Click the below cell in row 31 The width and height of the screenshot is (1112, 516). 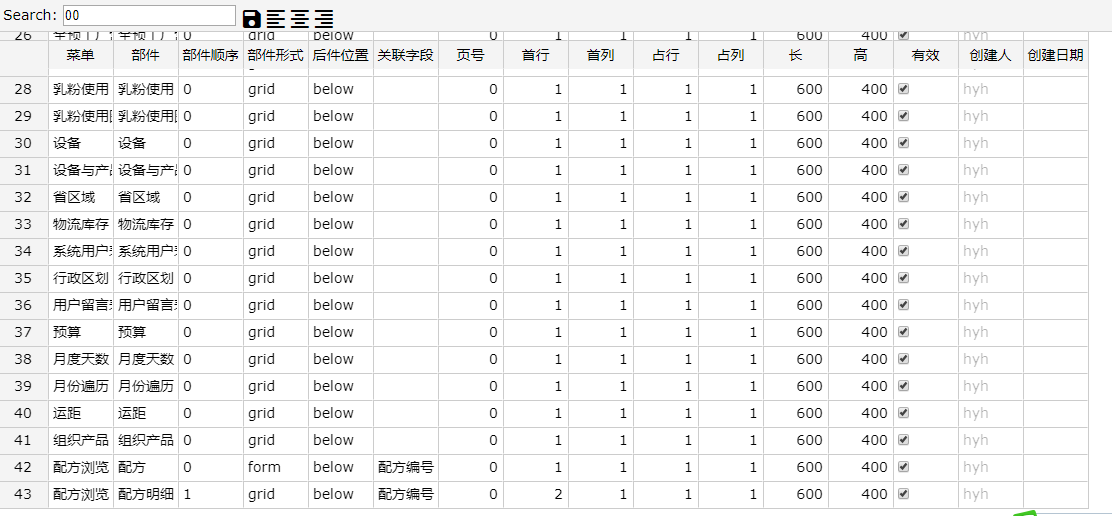click(x=341, y=170)
